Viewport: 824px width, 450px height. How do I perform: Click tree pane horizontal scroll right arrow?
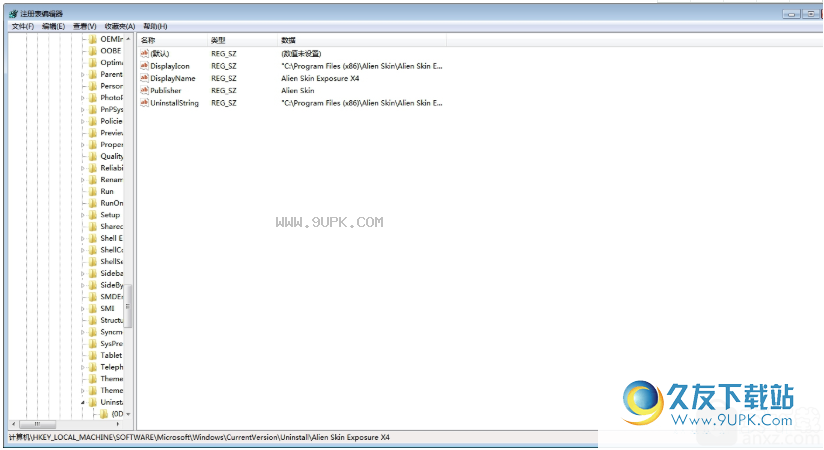[x=118, y=424]
